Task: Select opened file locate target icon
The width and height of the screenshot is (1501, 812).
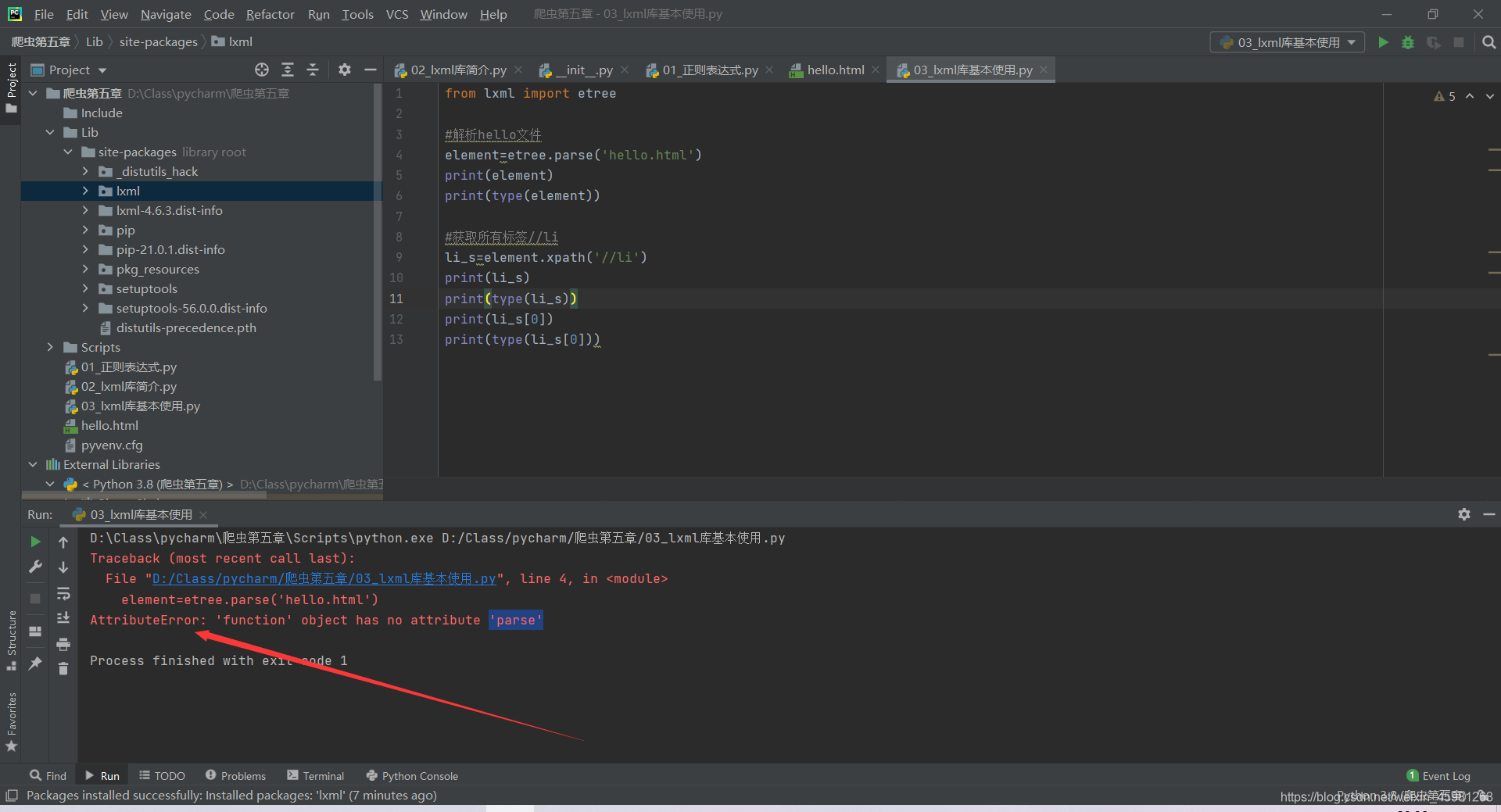Action: pyautogui.click(x=262, y=70)
